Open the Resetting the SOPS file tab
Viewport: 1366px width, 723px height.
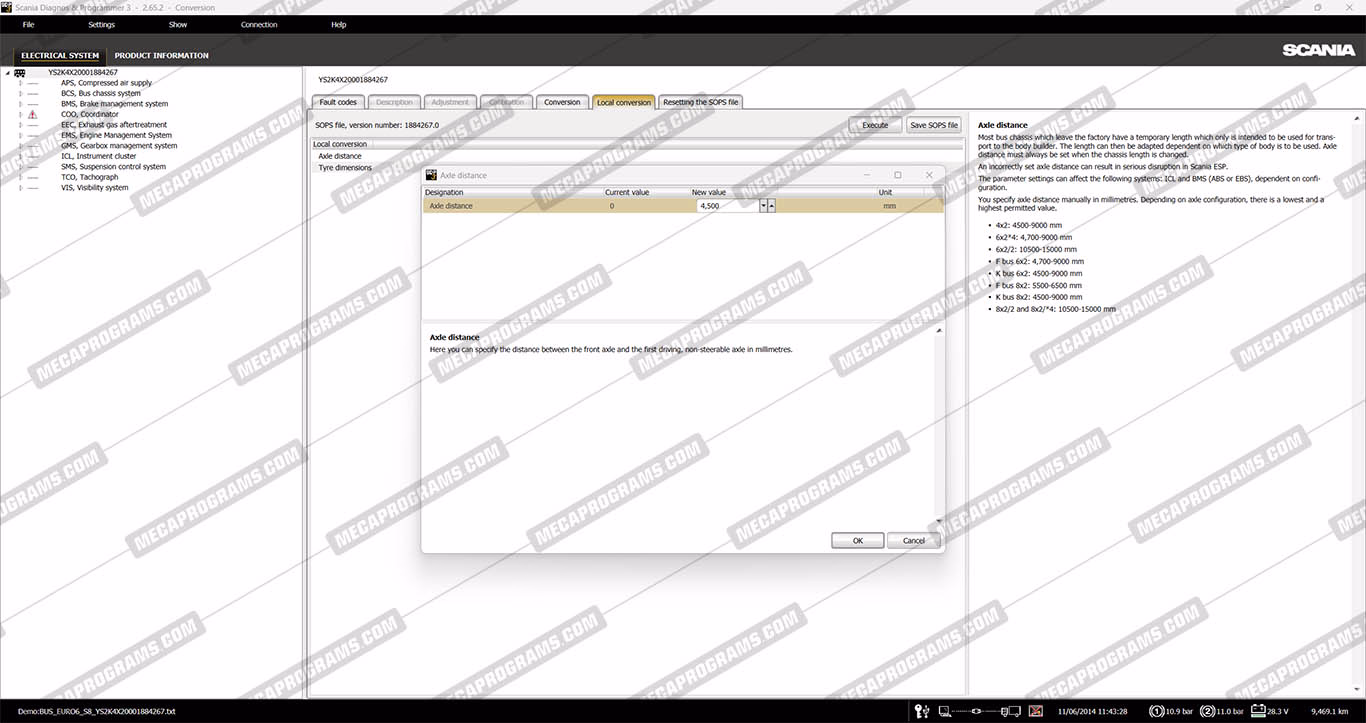[701, 102]
